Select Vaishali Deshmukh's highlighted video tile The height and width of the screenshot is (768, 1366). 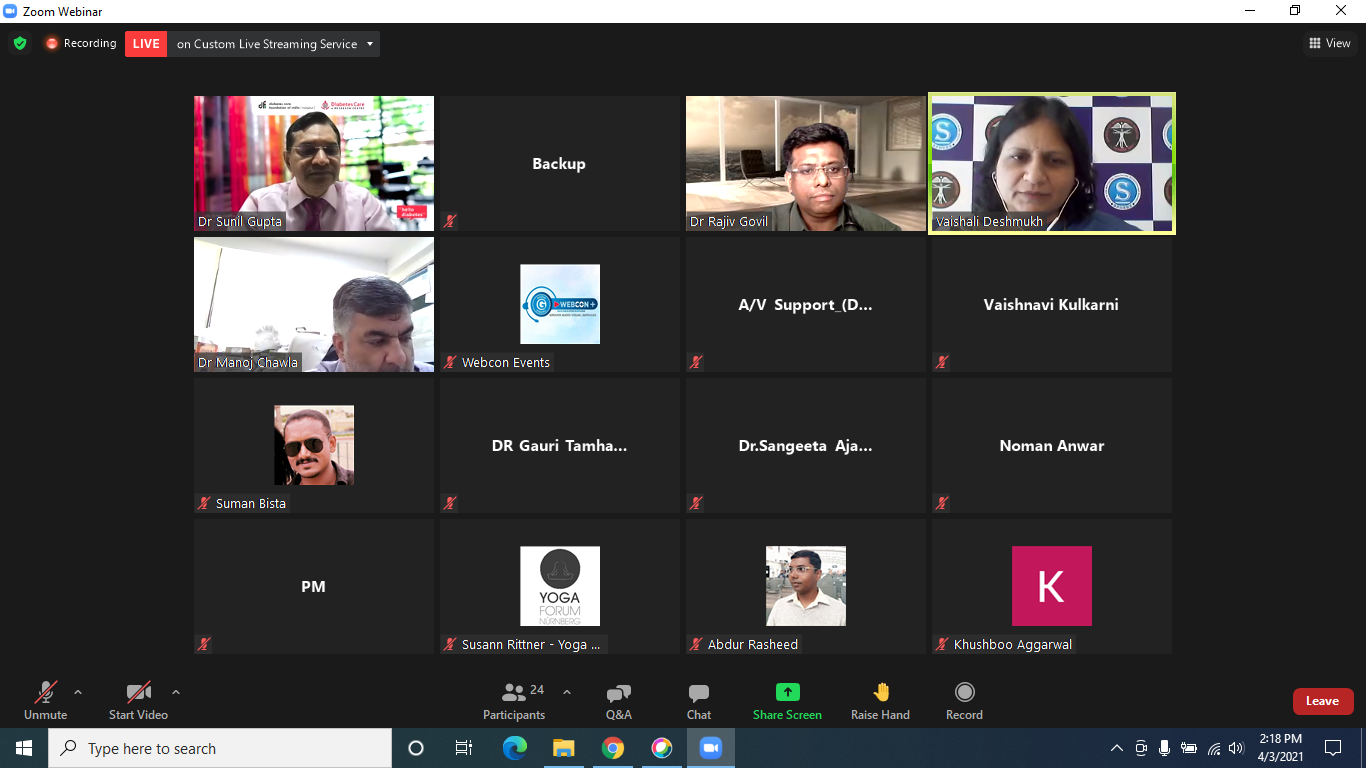pos(1052,164)
